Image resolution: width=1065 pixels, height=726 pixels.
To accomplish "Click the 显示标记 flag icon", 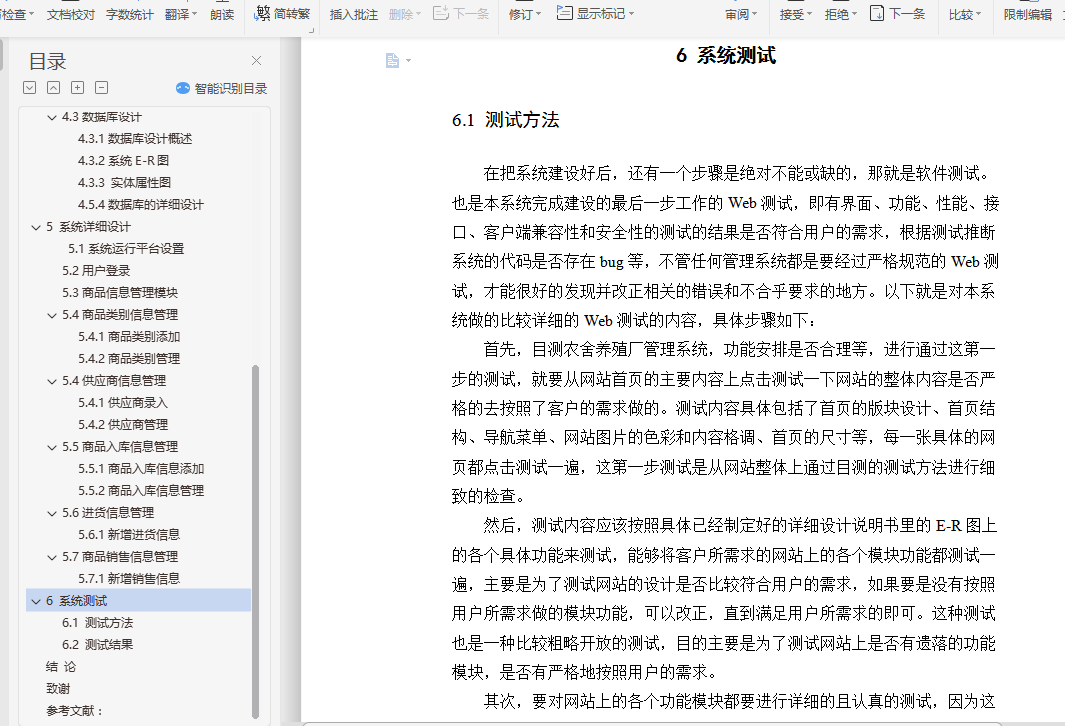I will tap(564, 13).
